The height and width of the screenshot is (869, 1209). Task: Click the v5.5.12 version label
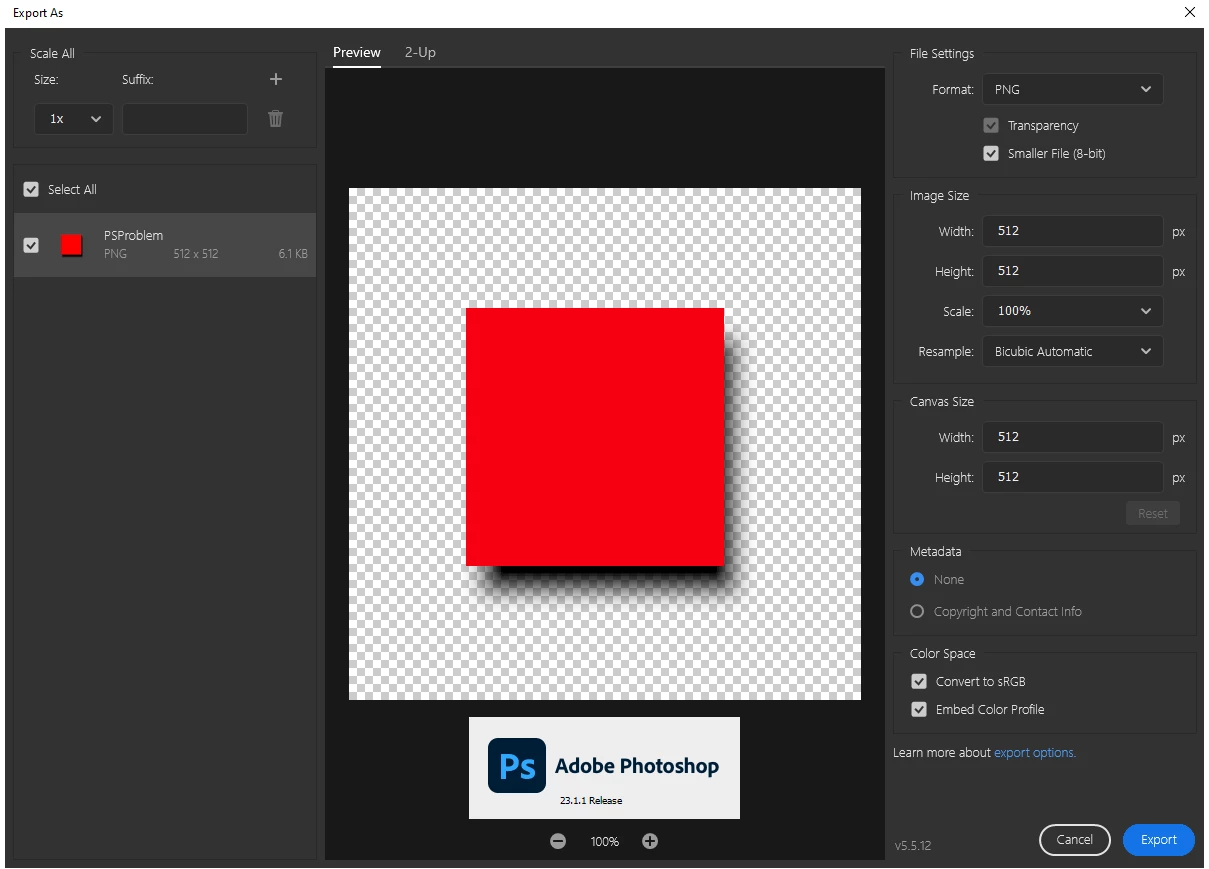[x=913, y=846]
